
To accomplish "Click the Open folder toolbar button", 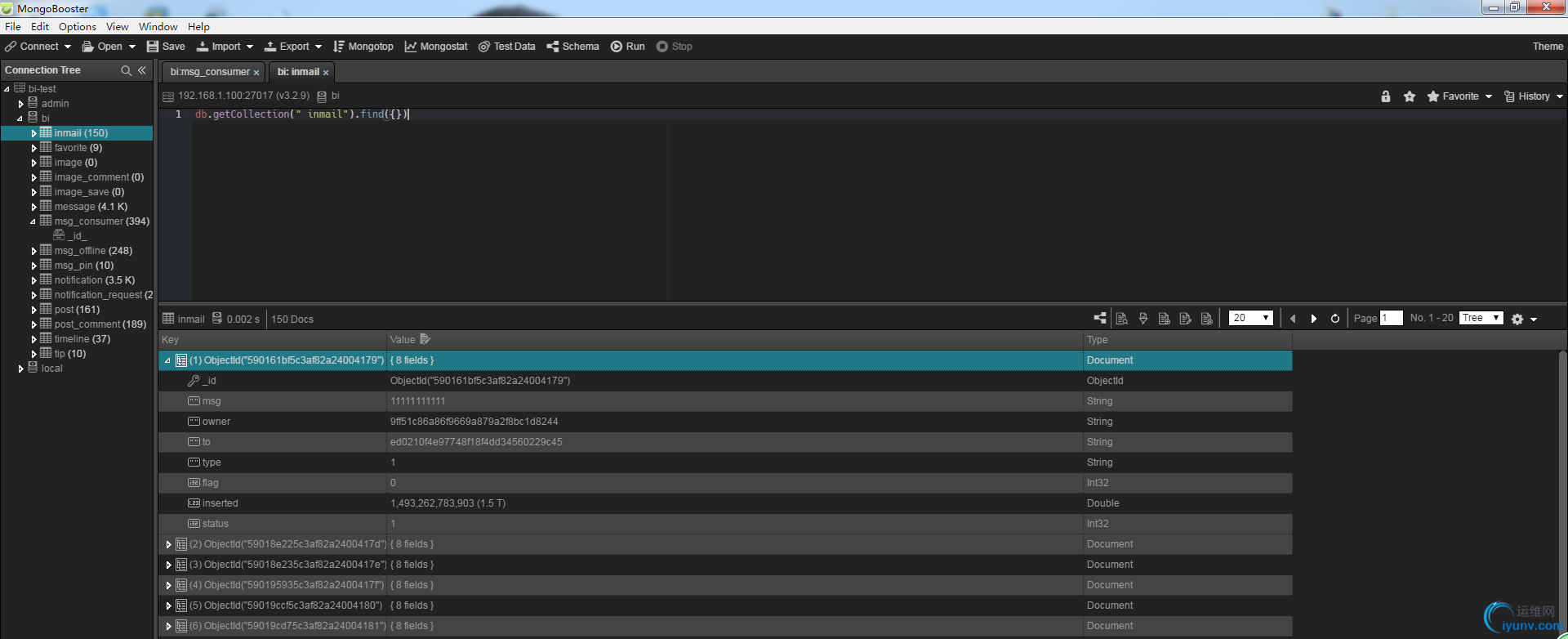I will (102, 47).
